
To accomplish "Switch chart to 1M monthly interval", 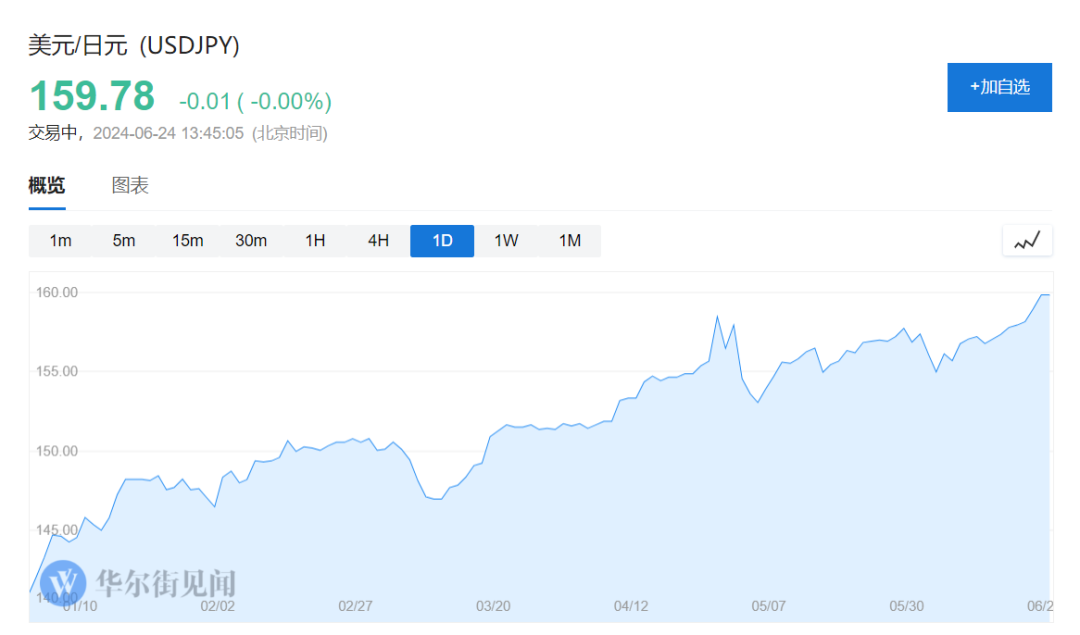I will tap(570, 241).
